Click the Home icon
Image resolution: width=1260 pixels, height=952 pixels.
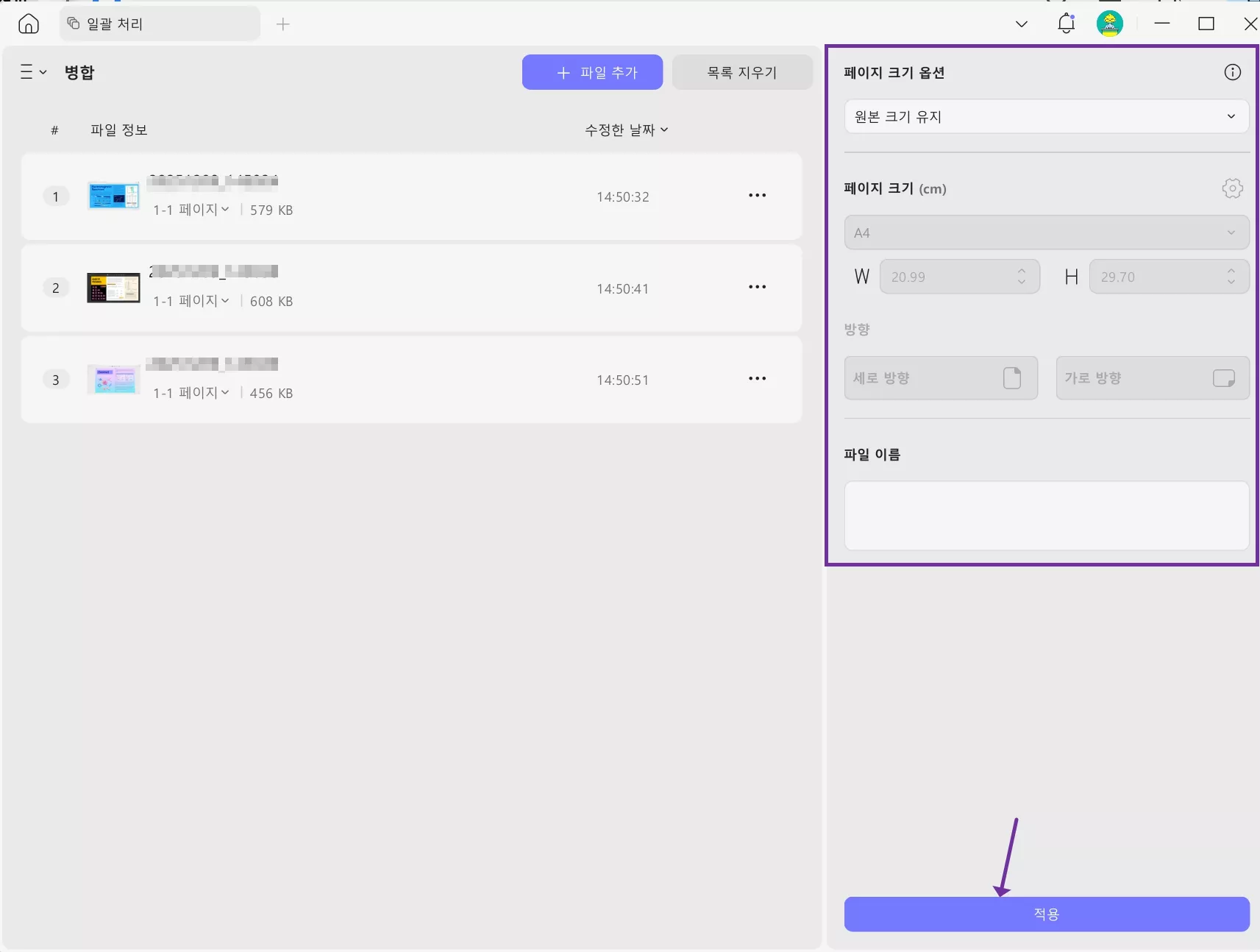[28, 23]
